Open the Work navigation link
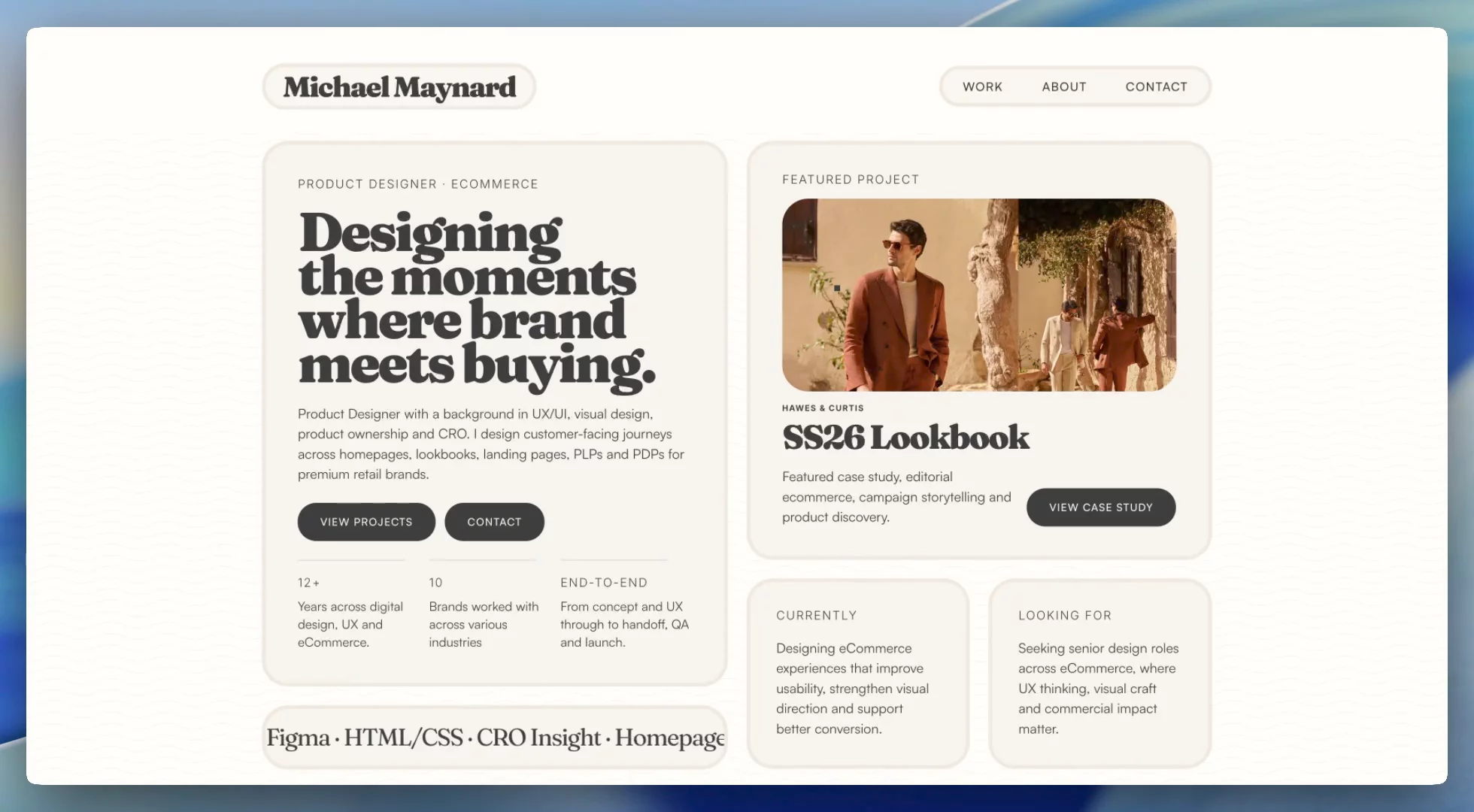The height and width of the screenshot is (812, 1474). tap(982, 86)
